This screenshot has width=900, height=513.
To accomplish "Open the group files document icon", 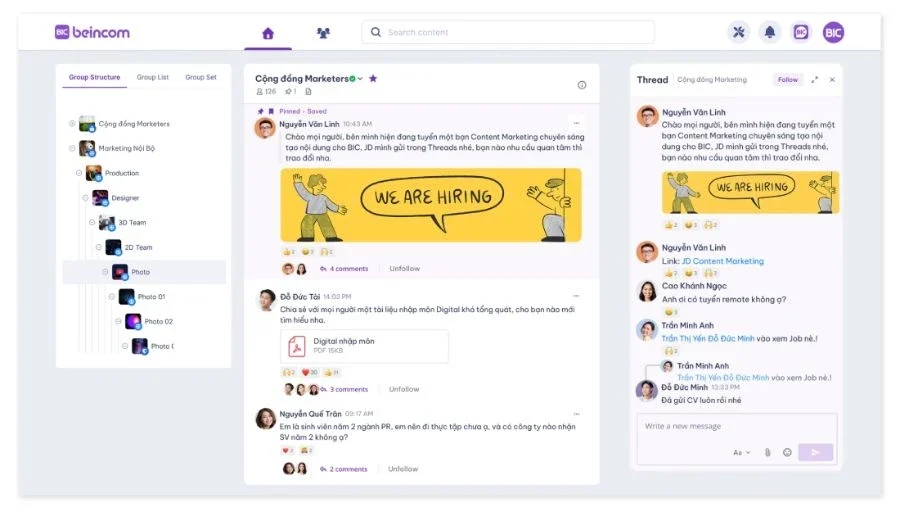I will (x=308, y=91).
